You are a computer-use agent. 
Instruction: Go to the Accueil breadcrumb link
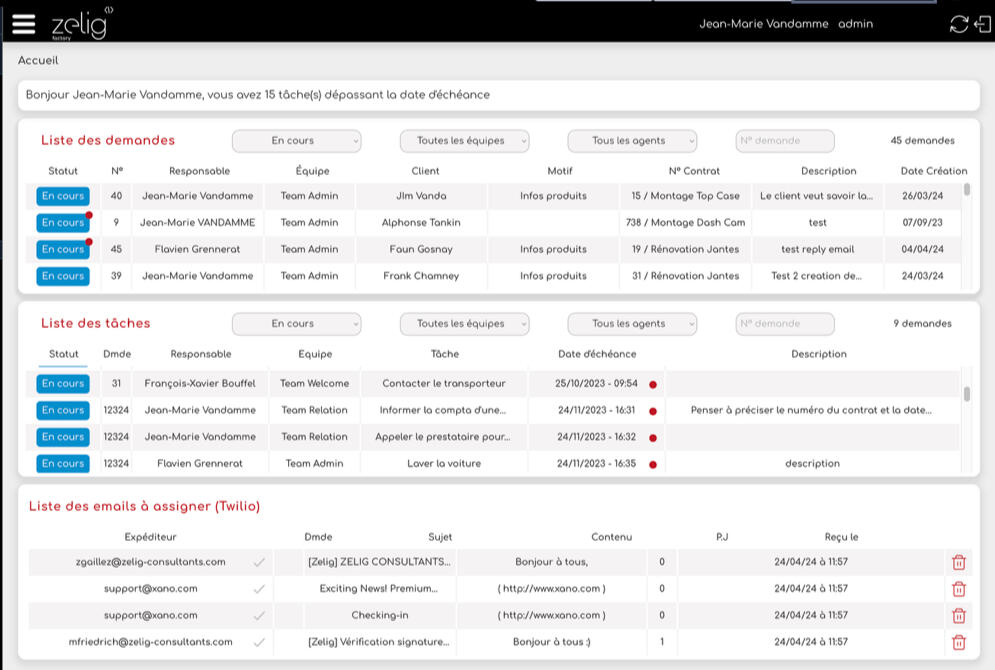tap(38, 60)
